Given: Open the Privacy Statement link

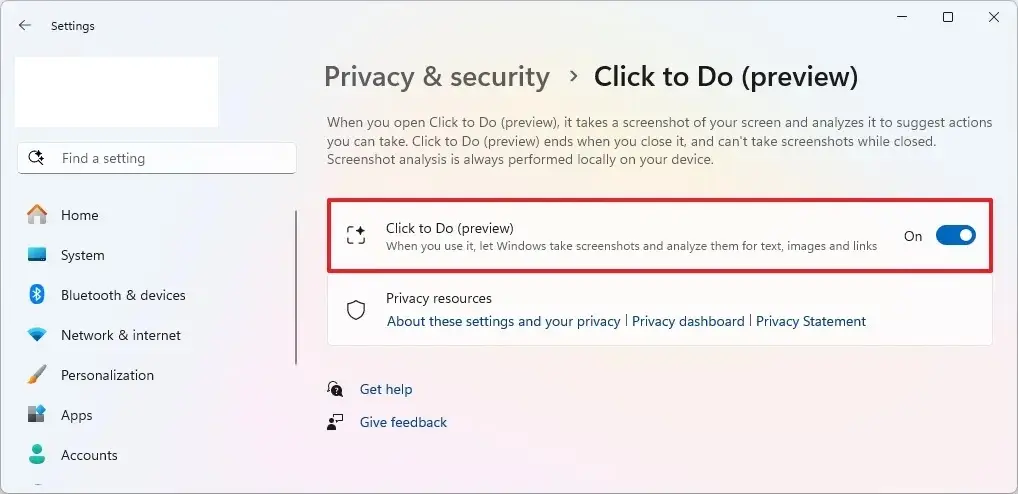Looking at the screenshot, I should pyautogui.click(x=810, y=321).
